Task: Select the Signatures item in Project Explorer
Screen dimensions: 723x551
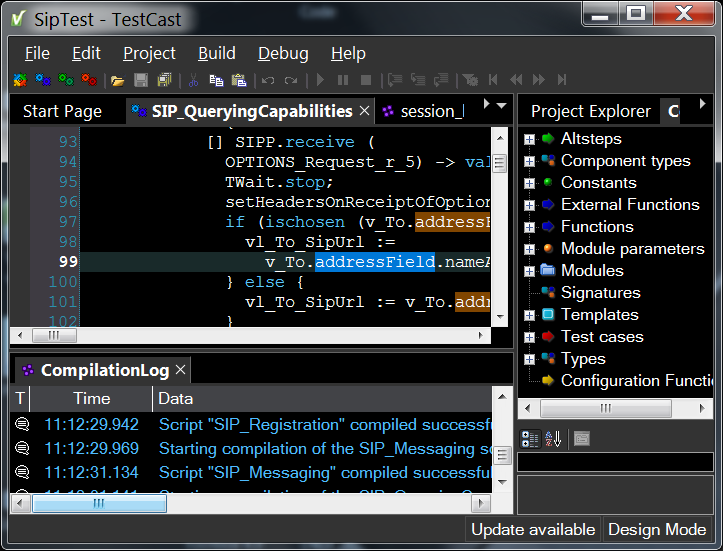Action: [600, 293]
